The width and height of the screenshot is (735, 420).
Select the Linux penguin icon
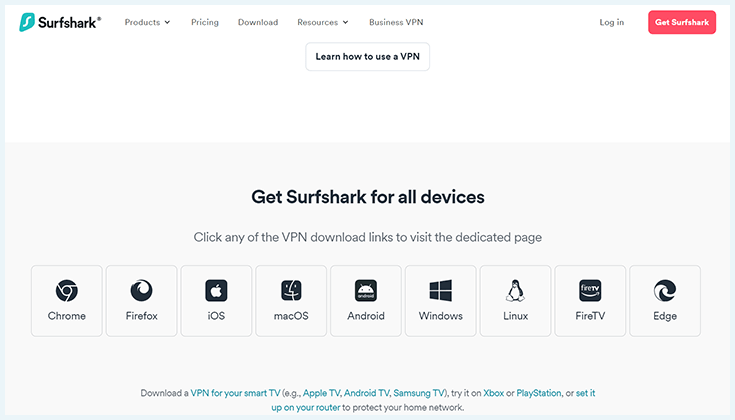(515, 291)
